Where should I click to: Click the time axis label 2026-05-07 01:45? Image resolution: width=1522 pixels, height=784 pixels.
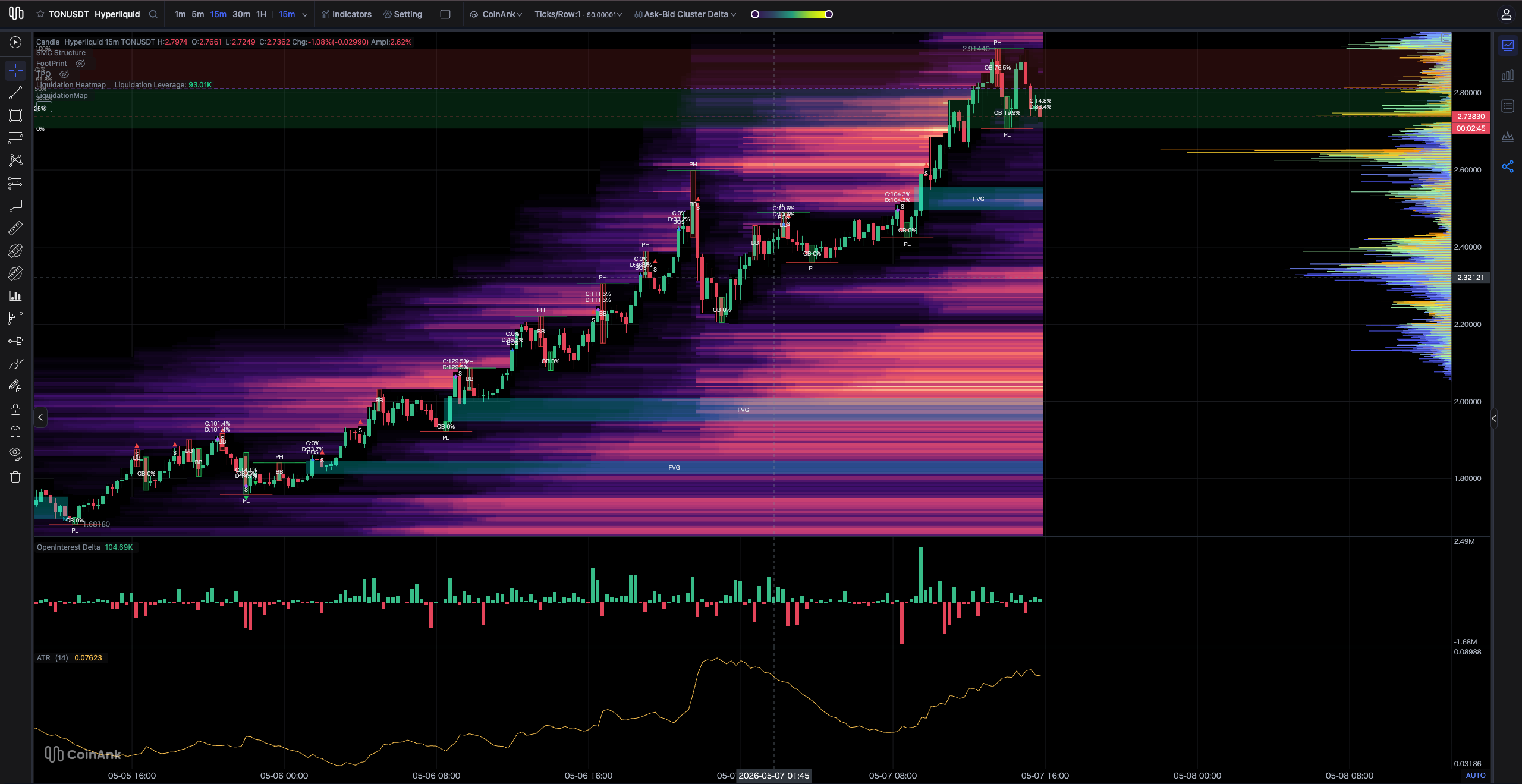pos(773,776)
